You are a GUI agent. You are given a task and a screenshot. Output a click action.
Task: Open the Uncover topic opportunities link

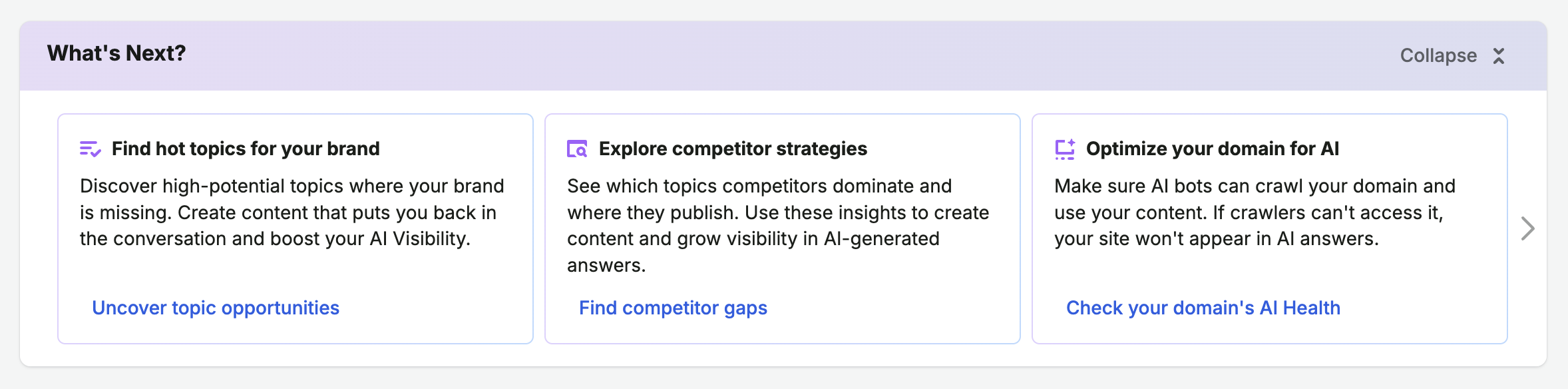pyautogui.click(x=216, y=308)
